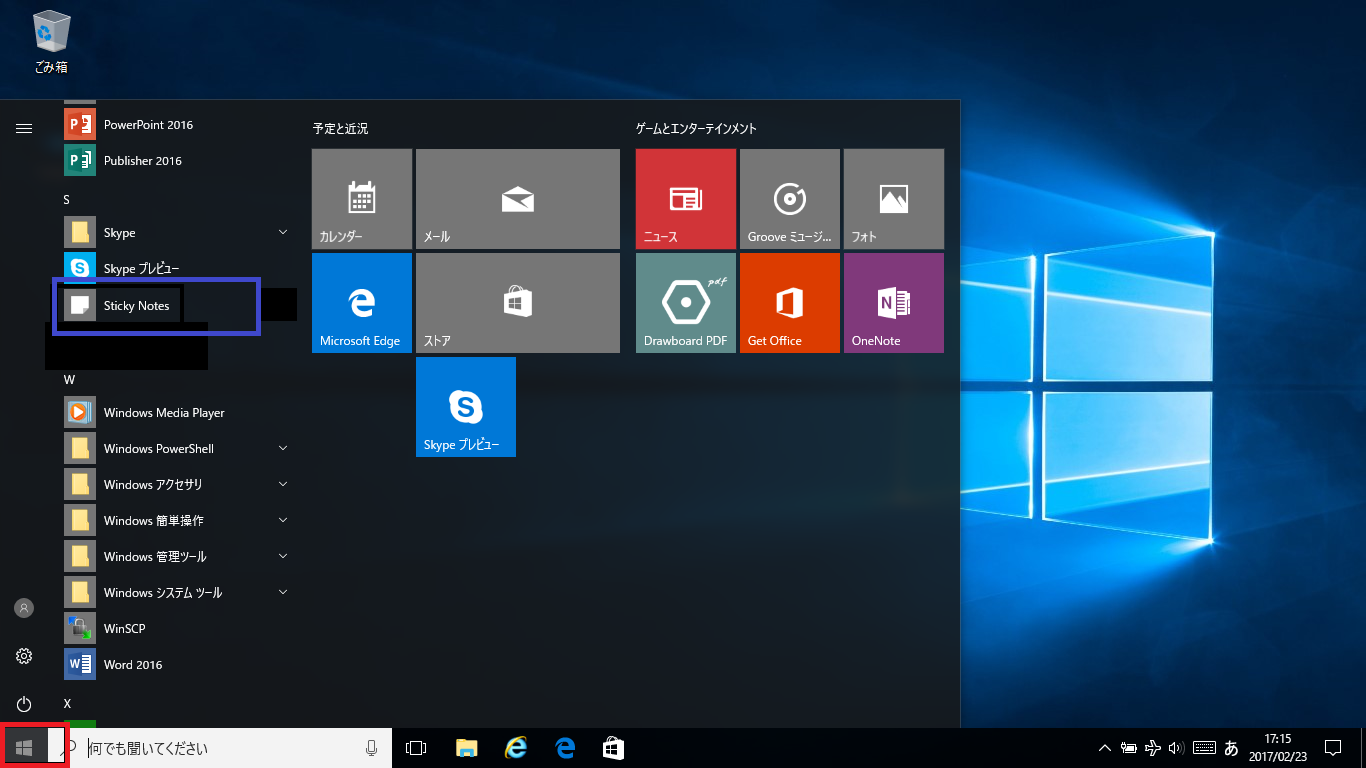Click the Power icon

coord(24,704)
